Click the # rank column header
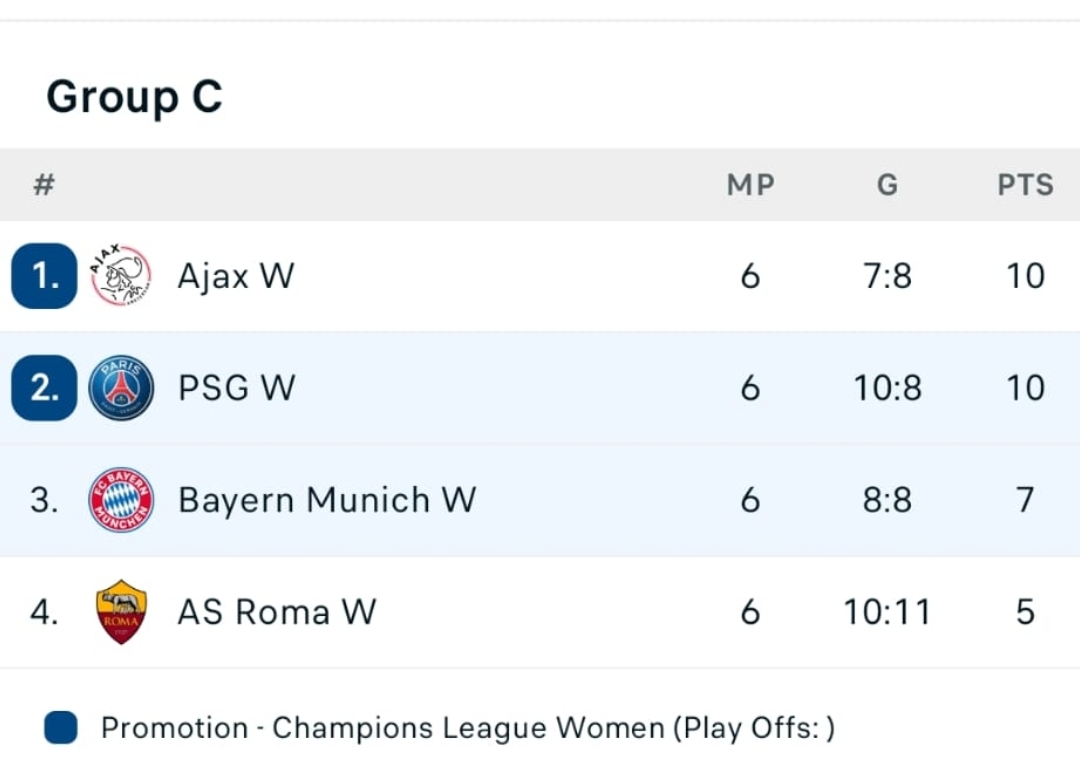Viewport: 1080px width, 770px height. click(44, 185)
